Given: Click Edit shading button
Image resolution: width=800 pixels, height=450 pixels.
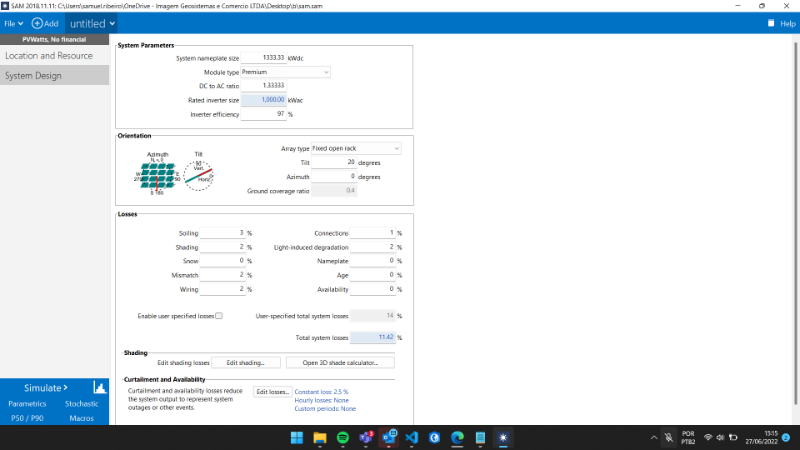Looking at the screenshot, I should (x=245, y=362).
